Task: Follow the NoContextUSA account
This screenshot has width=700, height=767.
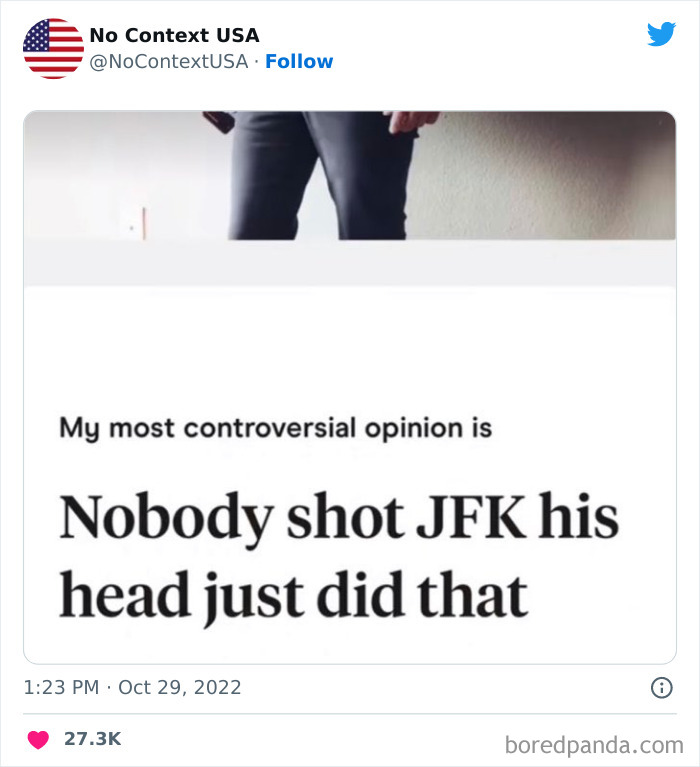Action: pos(299,62)
